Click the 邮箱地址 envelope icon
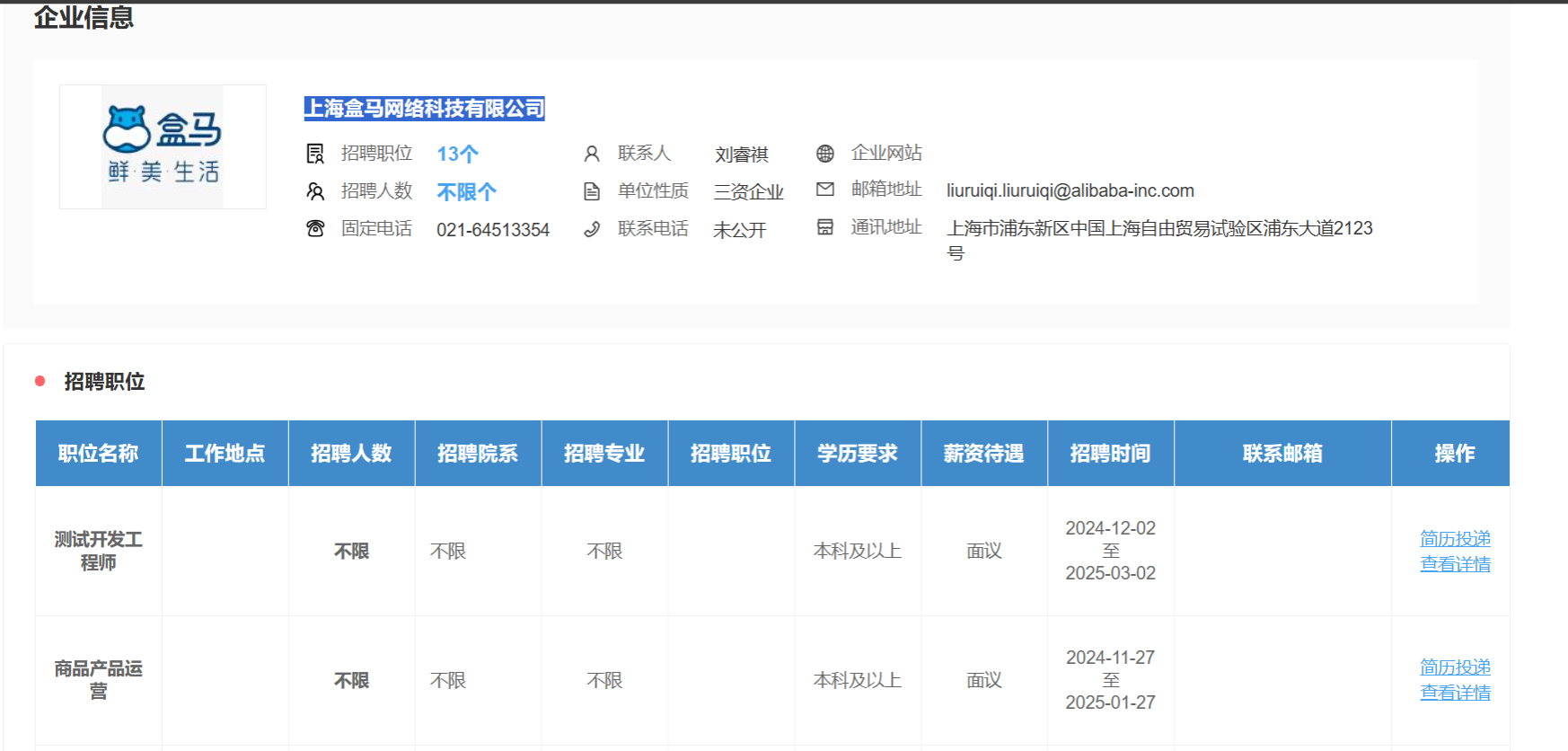 click(825, 190)
